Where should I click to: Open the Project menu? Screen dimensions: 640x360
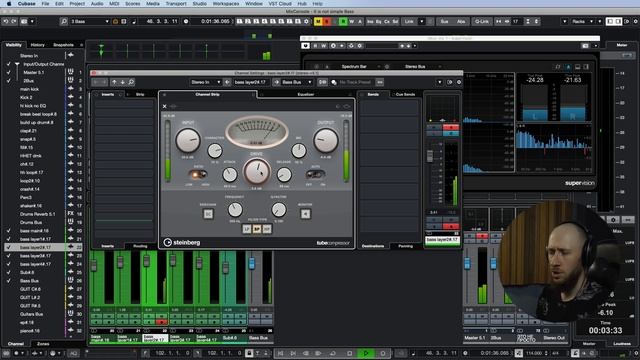(x=77, y=3)
